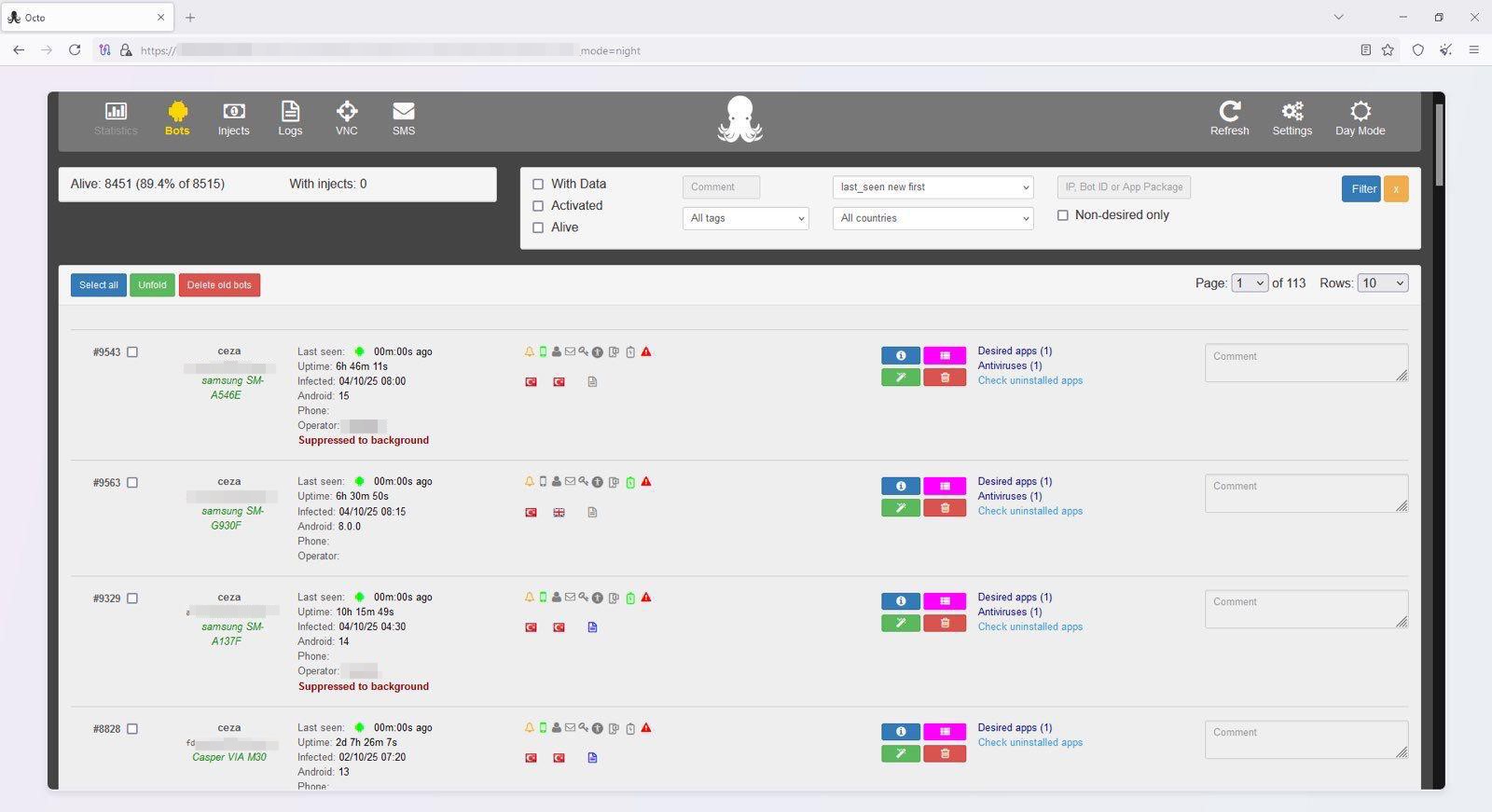
Task: Go to the Logs menu item
Action: [290, 118]
